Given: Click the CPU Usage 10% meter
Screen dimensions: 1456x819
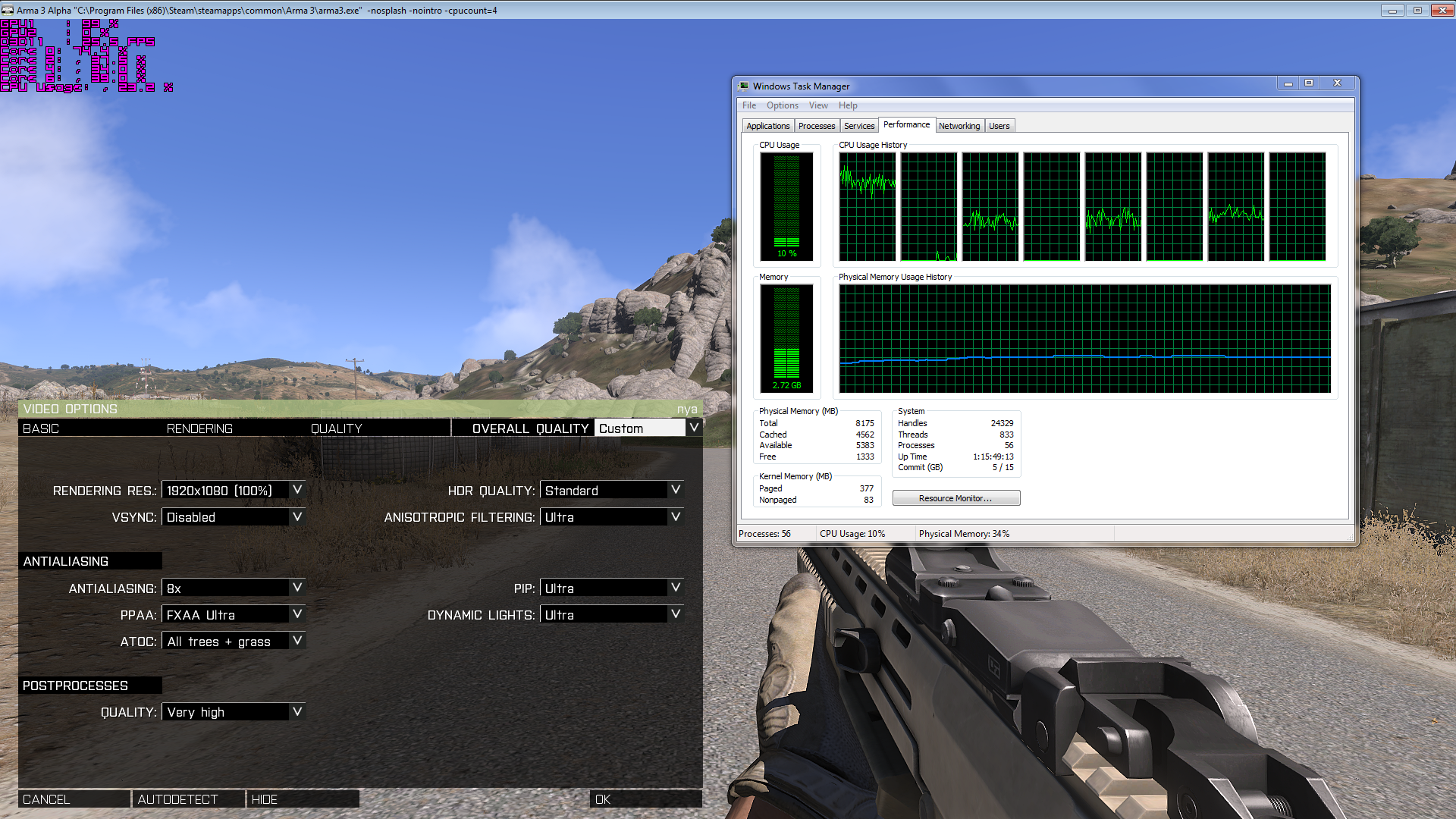Looking at the screenshot, I should pyautogui.click(x=786, y=206).
